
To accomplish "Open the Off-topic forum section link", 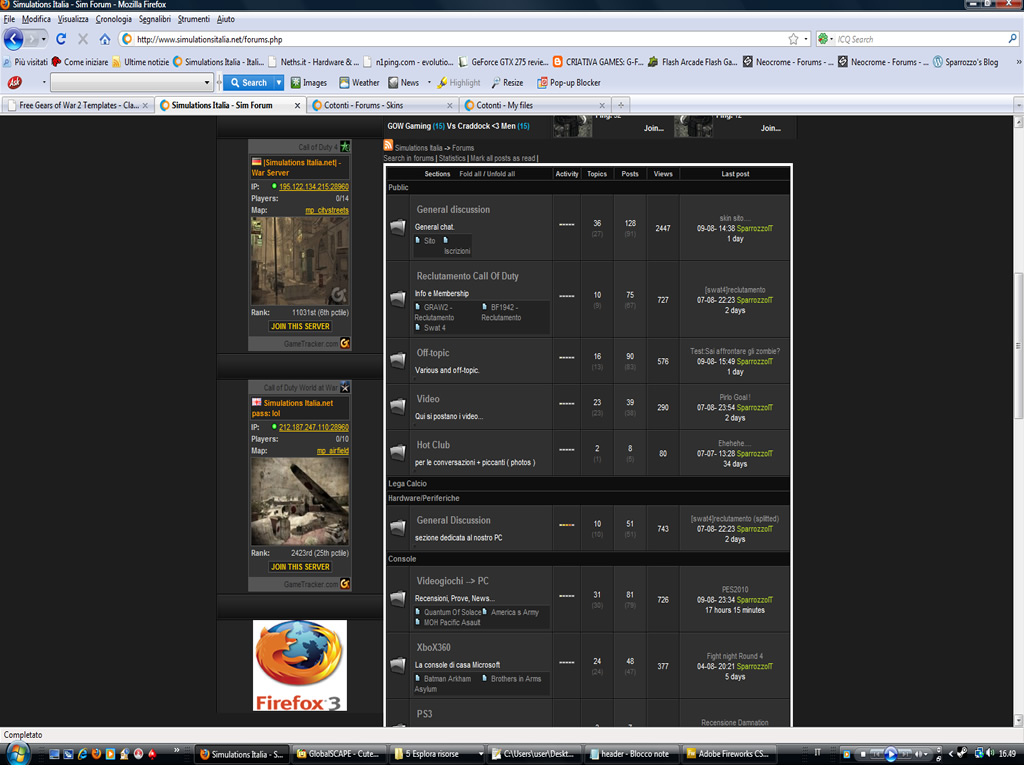I will click(x=433, y=353).
